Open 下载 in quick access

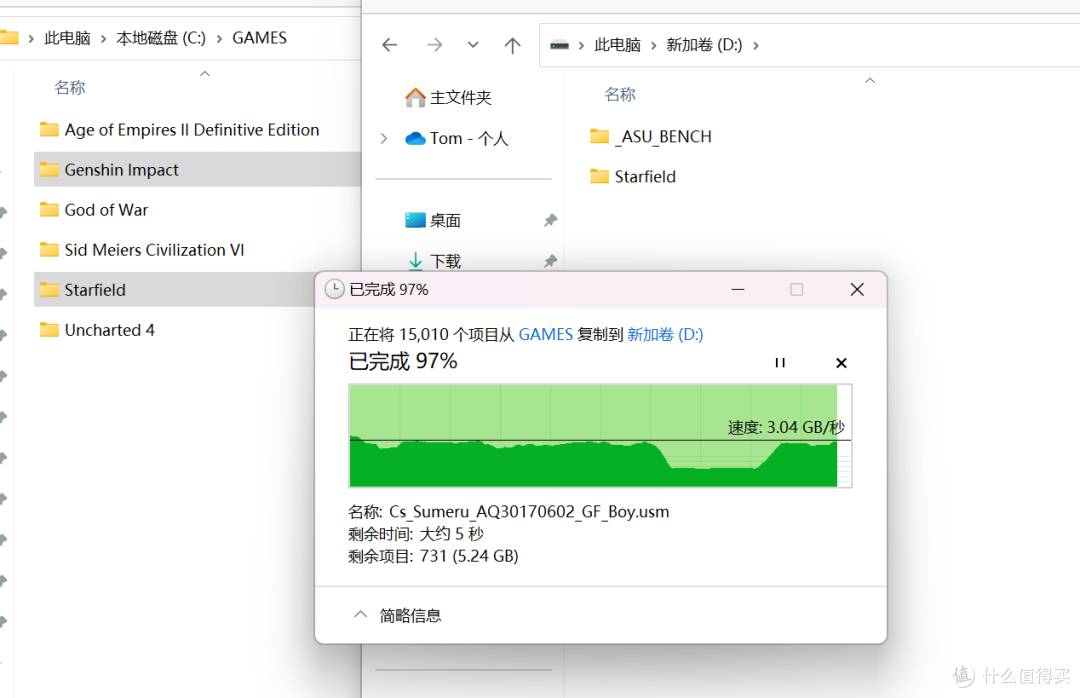coord(434,261)
